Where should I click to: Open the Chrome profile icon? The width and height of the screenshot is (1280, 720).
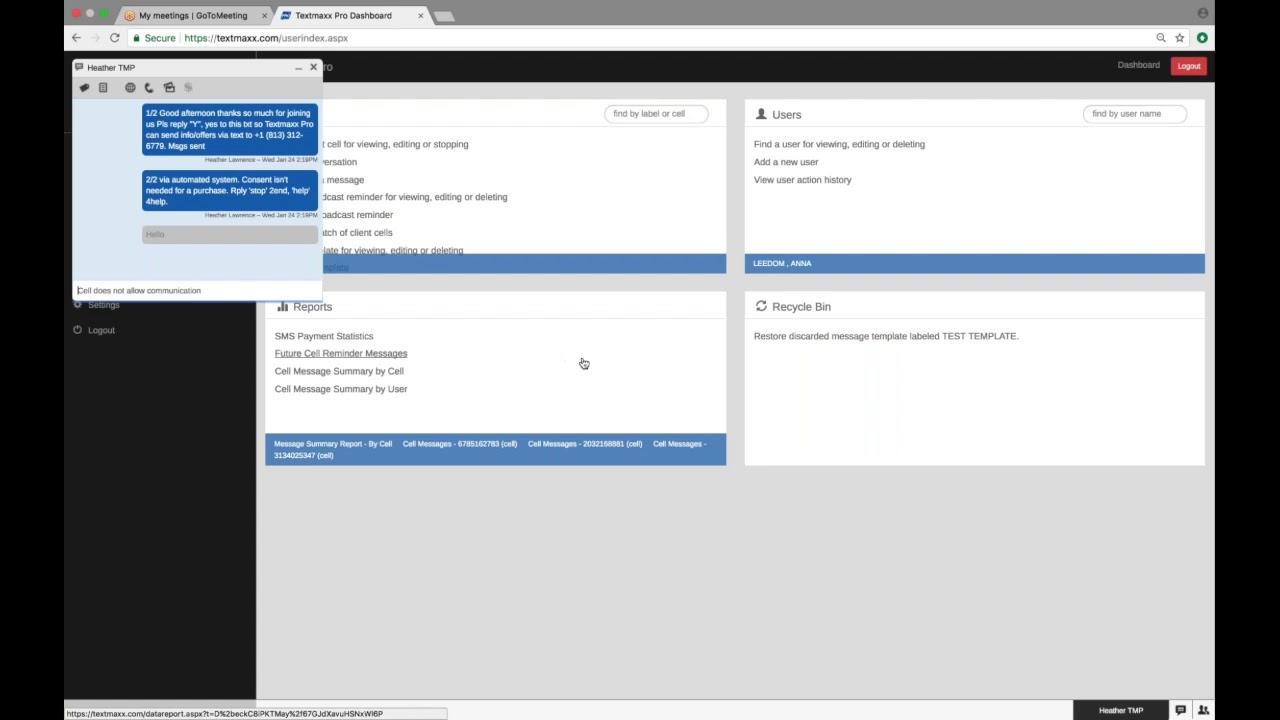pyautogui.click(x=1203, y=13)
